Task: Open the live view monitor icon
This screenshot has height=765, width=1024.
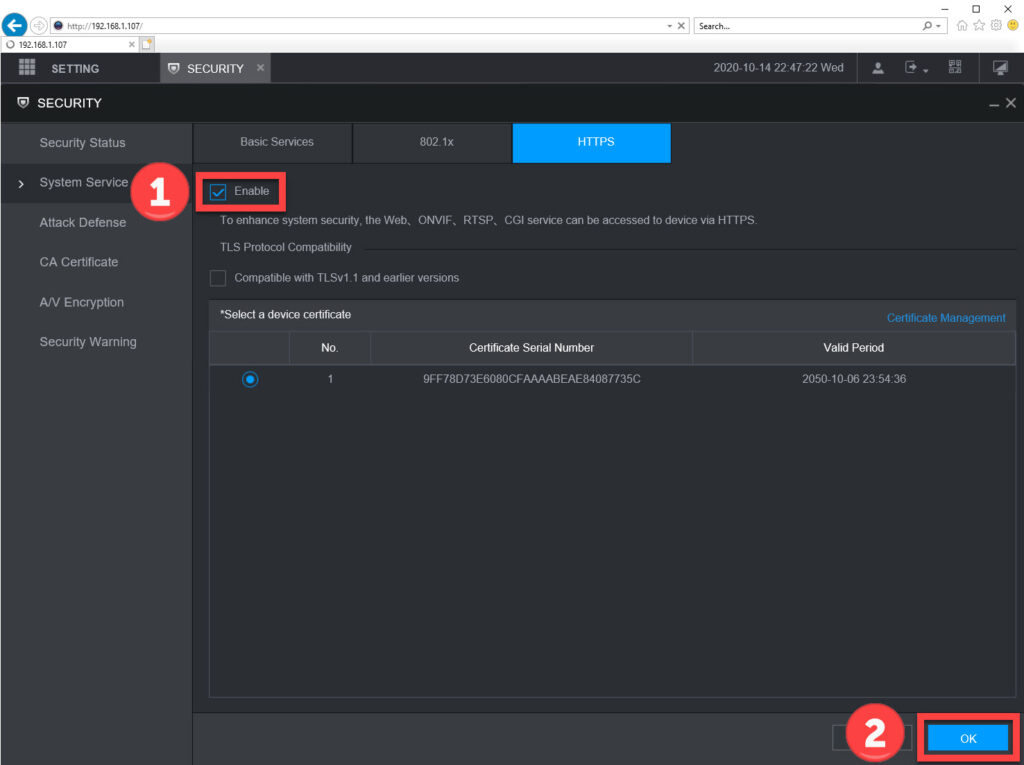Action: click(x=1000, y=68)
